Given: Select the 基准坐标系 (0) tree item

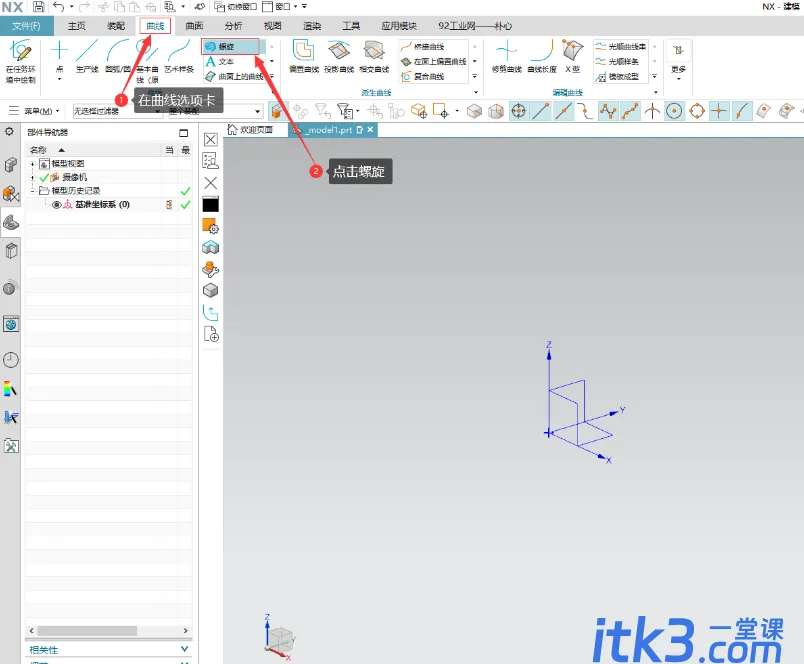Looking at the screenshot, I should pos(102,205).
